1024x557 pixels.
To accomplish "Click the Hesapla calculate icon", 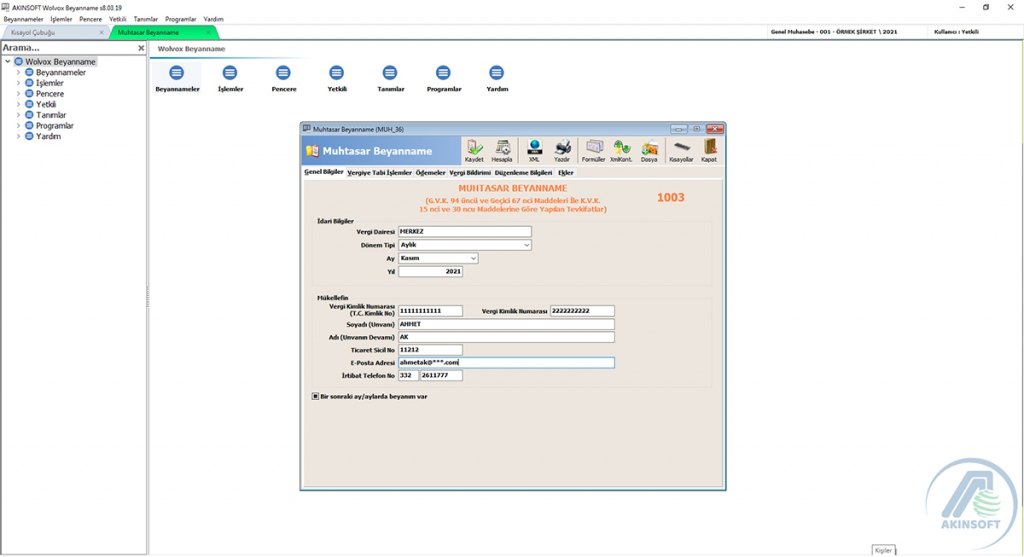I will pyautogui.click(x=502, y=151).
